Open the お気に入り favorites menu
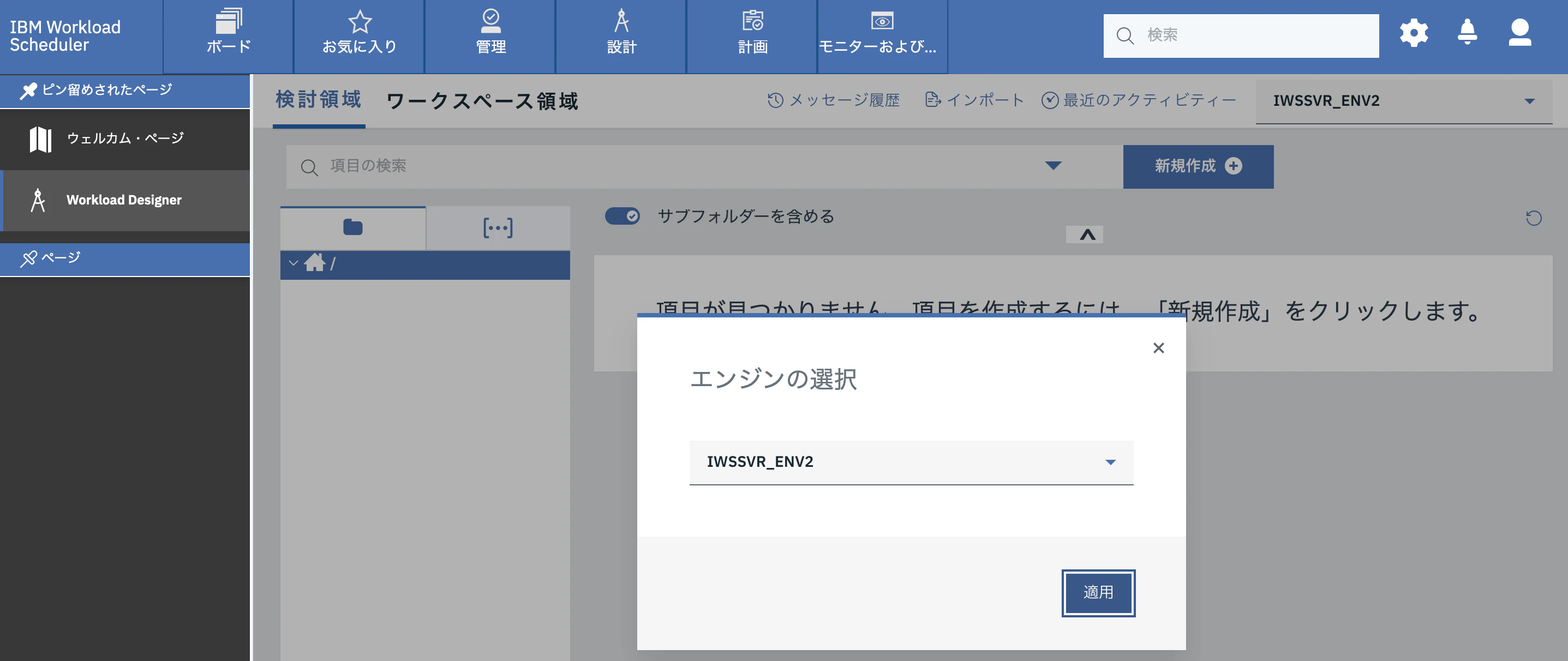The height and width of the screenshot is (661, 1568). click(x=359, y=37)
